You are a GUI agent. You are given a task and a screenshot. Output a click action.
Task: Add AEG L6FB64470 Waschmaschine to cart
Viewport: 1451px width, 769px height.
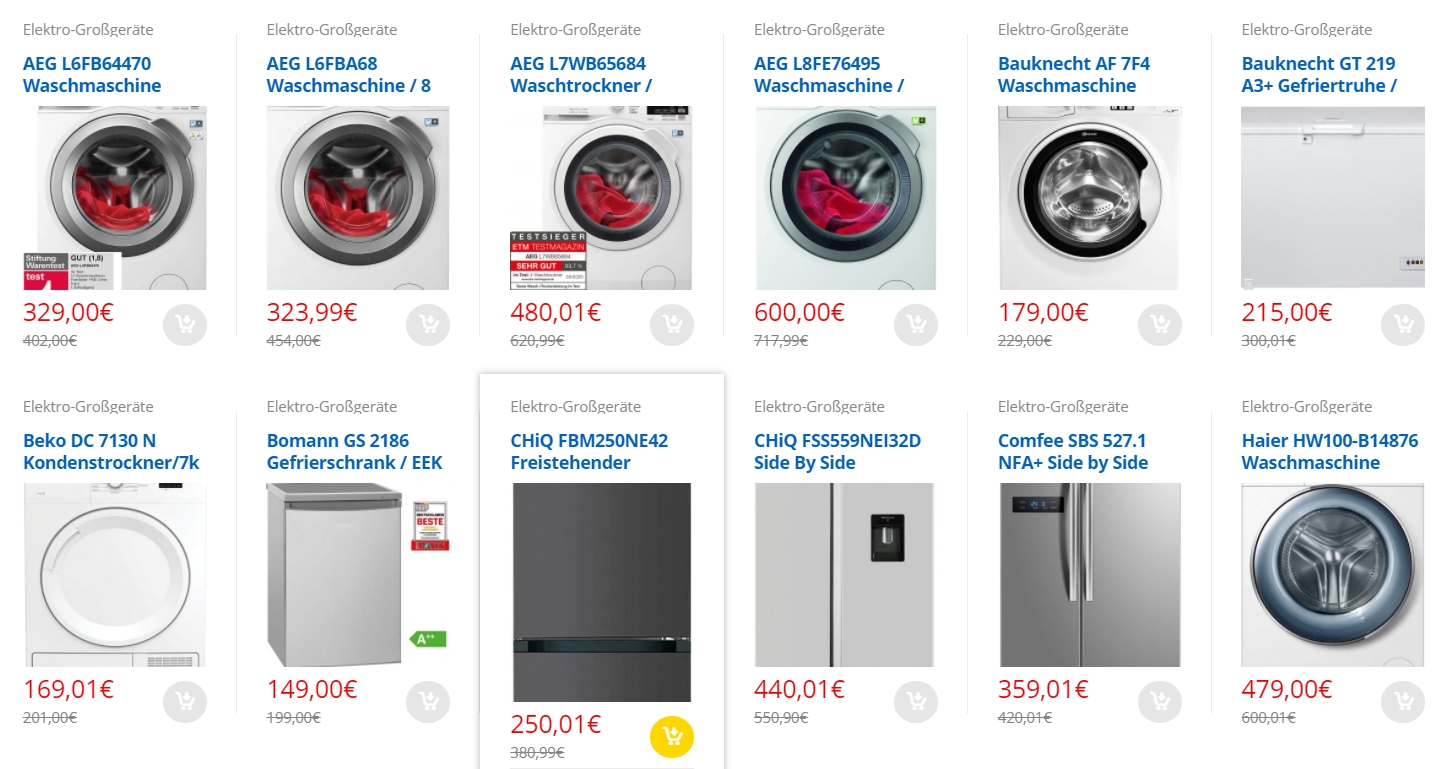click(x=185, y=324)
